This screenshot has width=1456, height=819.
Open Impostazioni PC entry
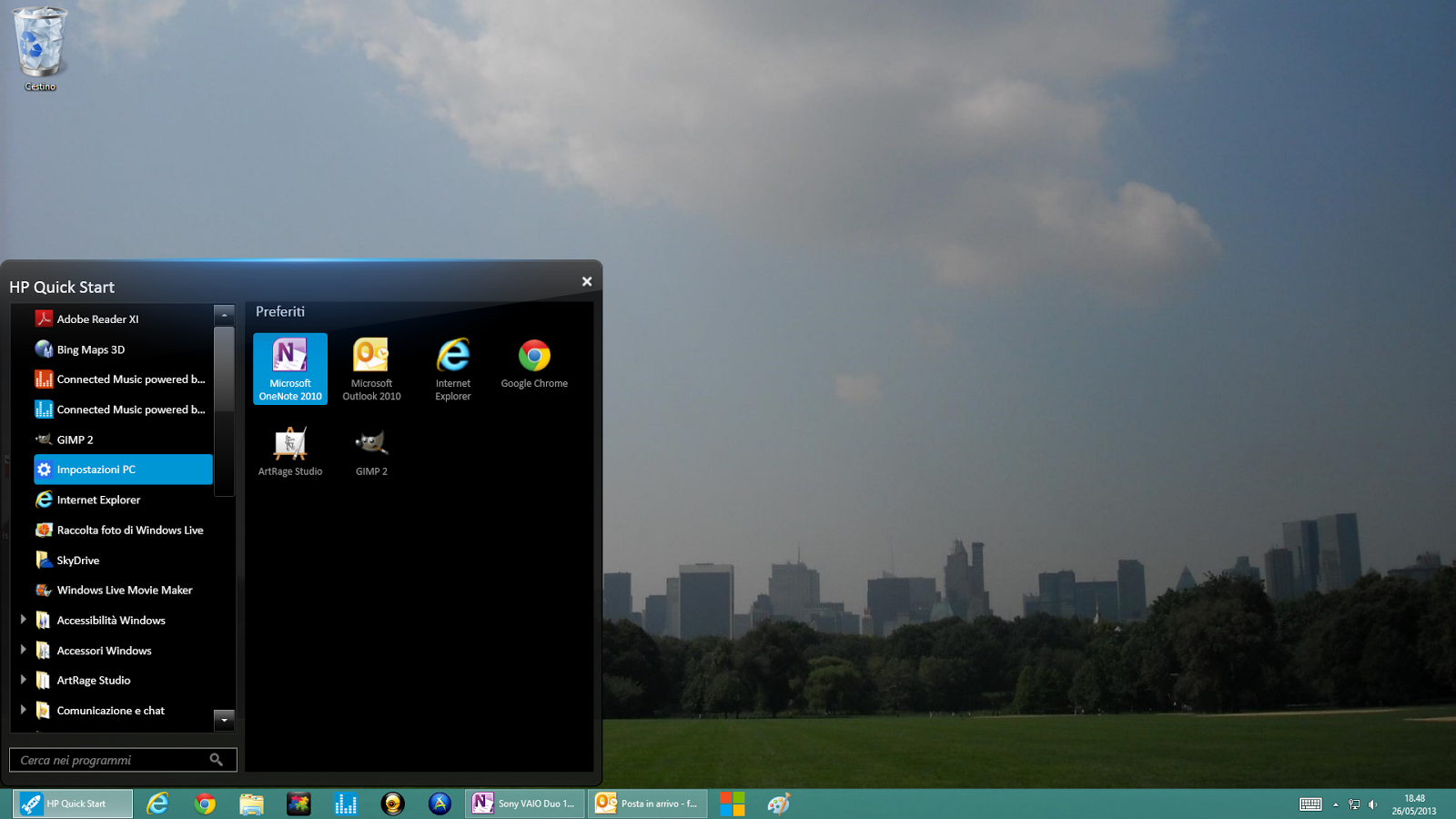[x=123, y=470]
